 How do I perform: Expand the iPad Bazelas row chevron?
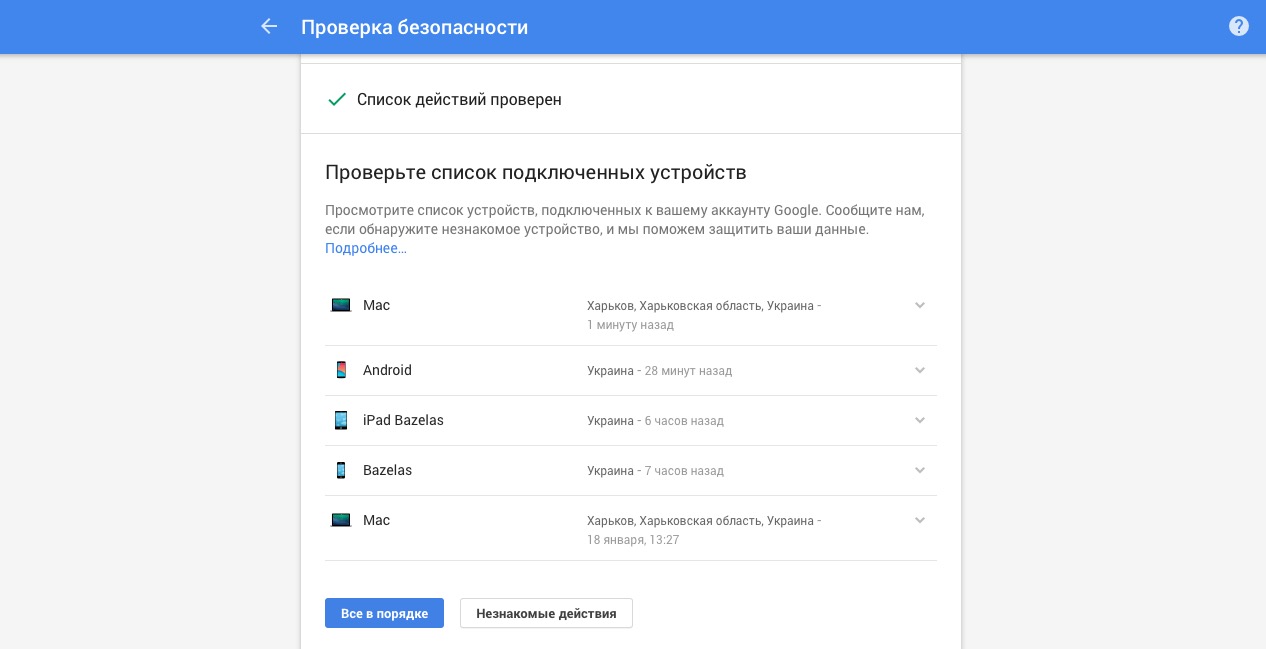pyautogui.click(x=920, y=420)
